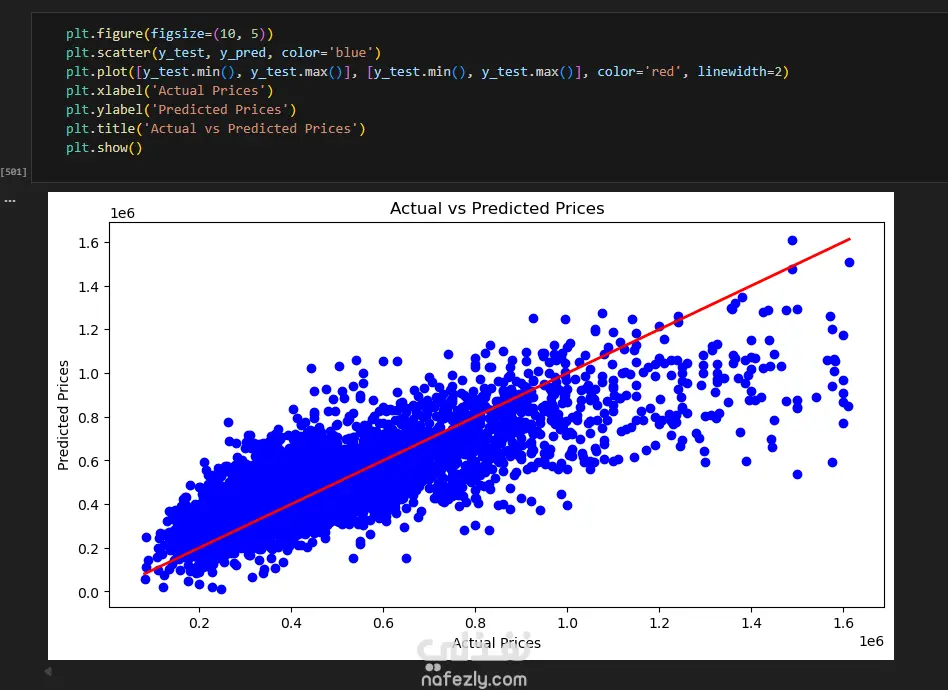The width and height of the screenshot is (948, 690).
Task: Open the nafezly.com watermark link
Action: click(474, 679)
